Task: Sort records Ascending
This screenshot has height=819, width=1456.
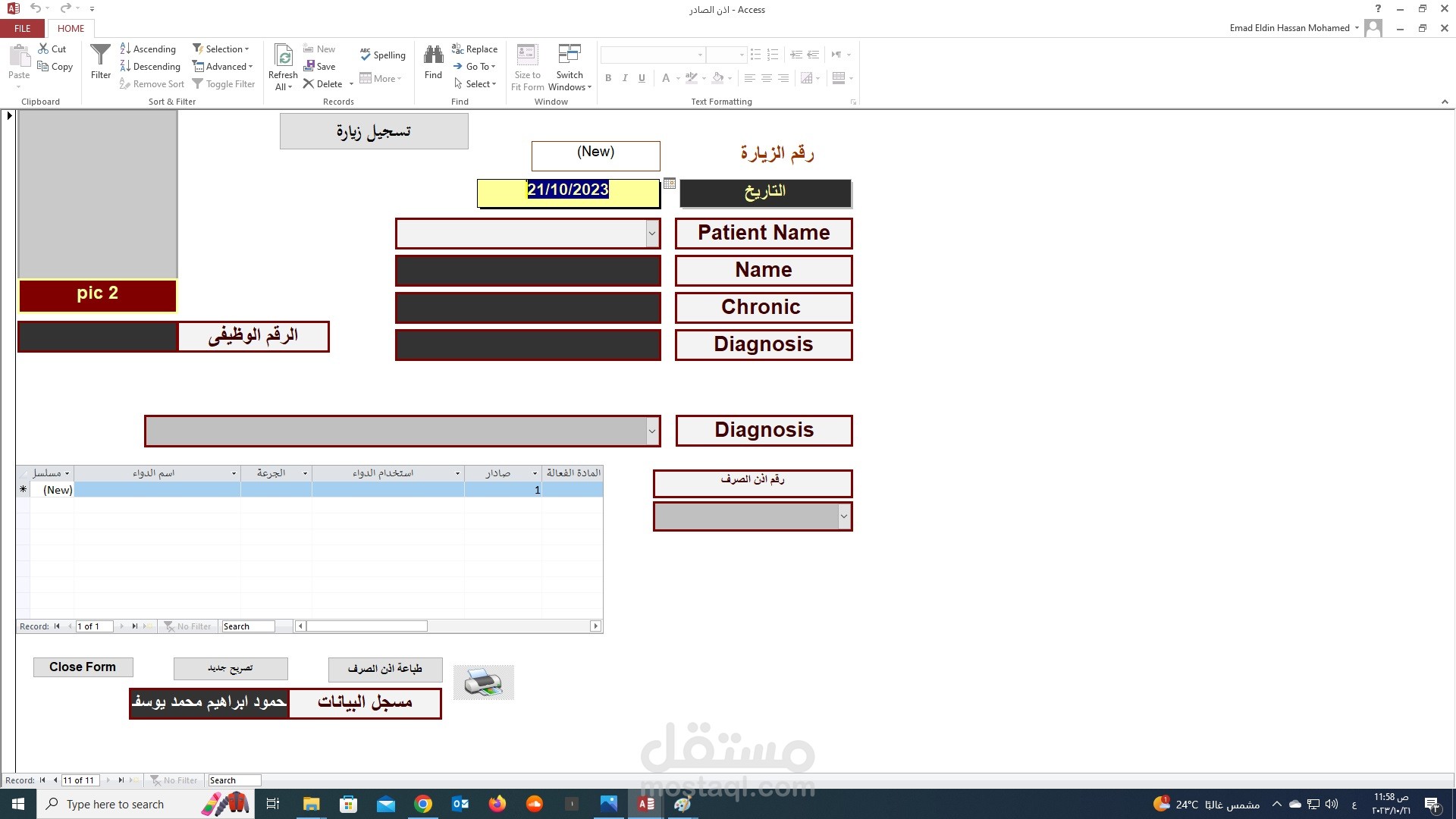Action: point(148,49)
